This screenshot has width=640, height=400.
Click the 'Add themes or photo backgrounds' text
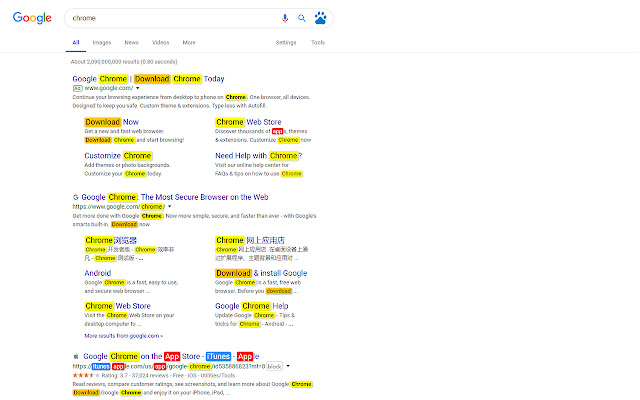coord(127,165)
